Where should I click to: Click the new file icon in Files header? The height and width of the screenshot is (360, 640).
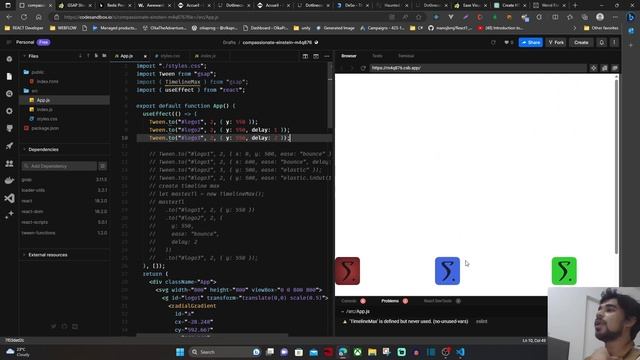(x=96, y=56)
